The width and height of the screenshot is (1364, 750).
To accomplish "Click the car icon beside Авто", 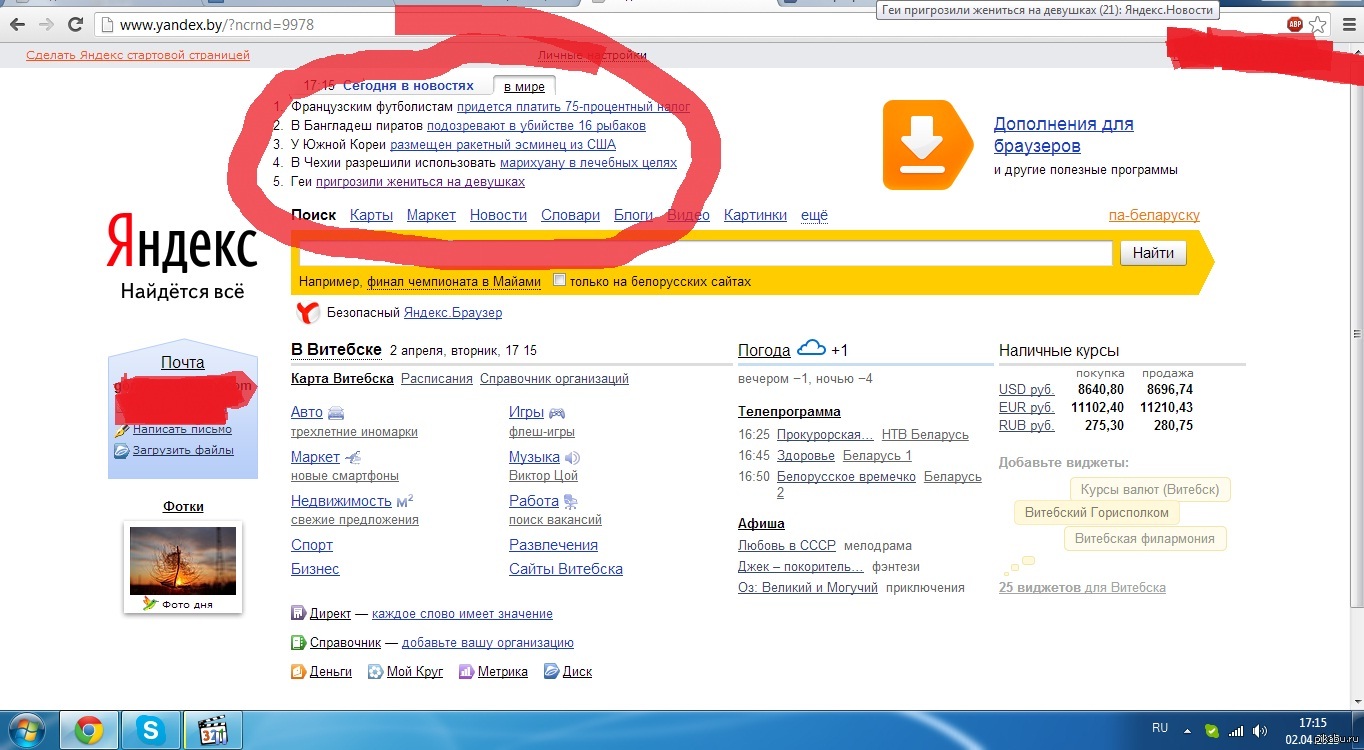I will tap(336, 413).
